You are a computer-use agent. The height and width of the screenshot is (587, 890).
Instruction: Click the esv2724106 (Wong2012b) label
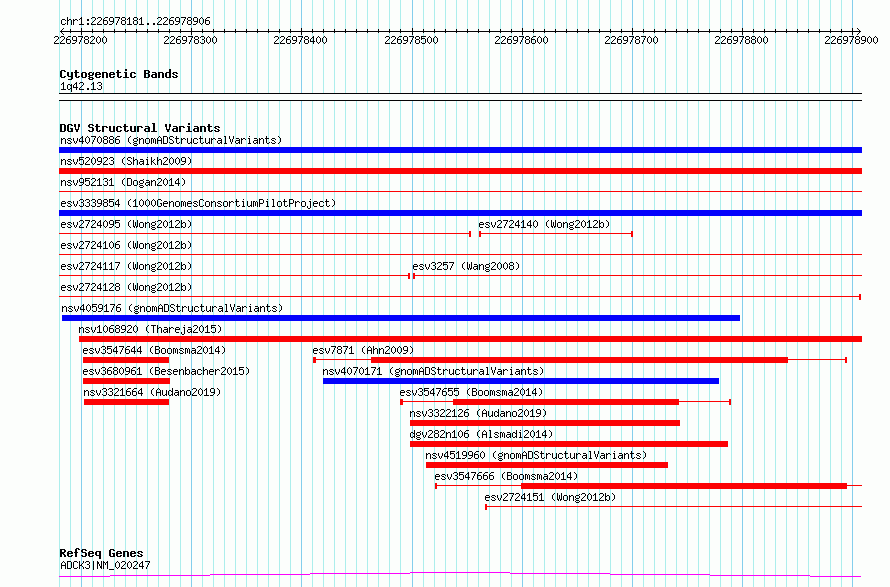point(126,245)
